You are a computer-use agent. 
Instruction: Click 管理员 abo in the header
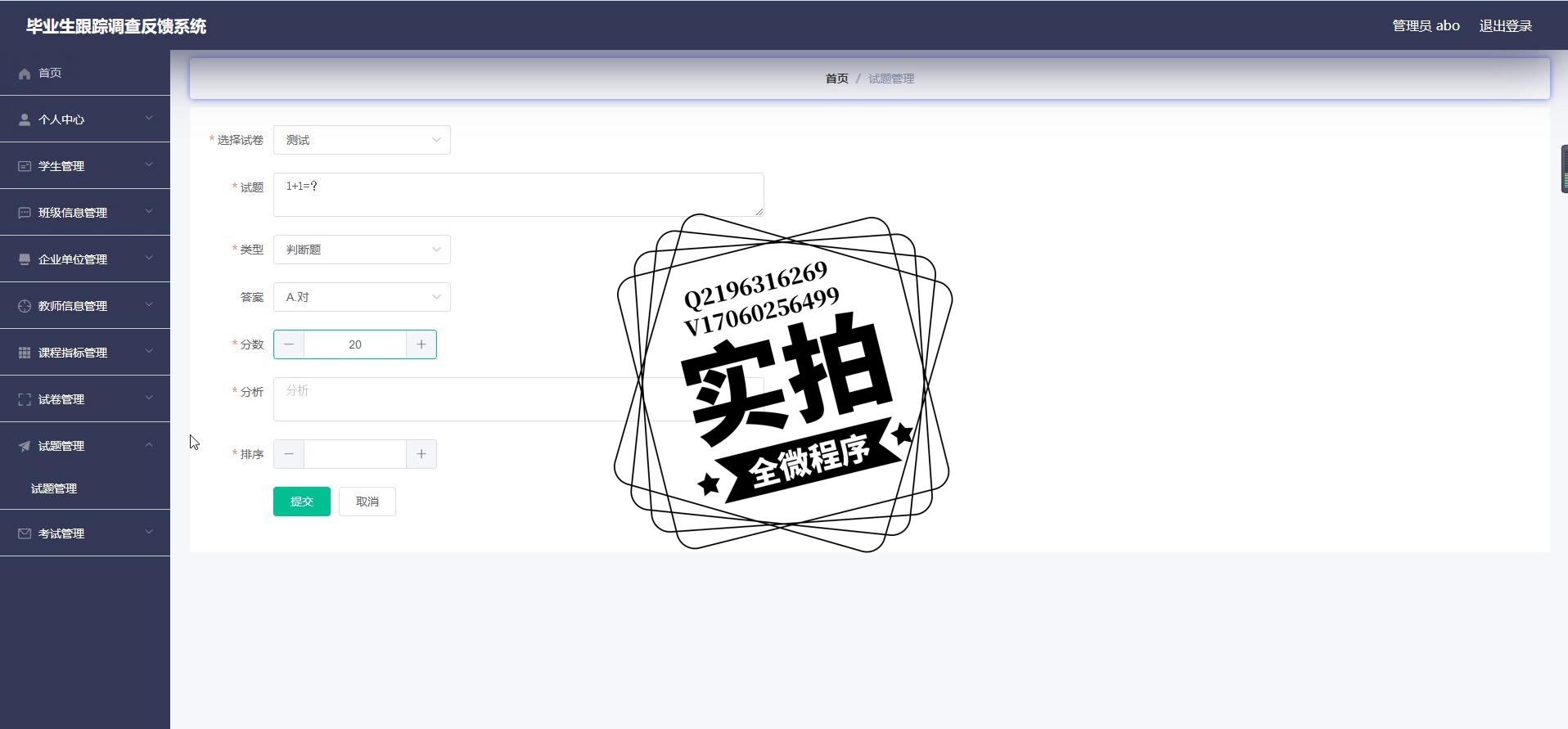(x=1426, y=26)
